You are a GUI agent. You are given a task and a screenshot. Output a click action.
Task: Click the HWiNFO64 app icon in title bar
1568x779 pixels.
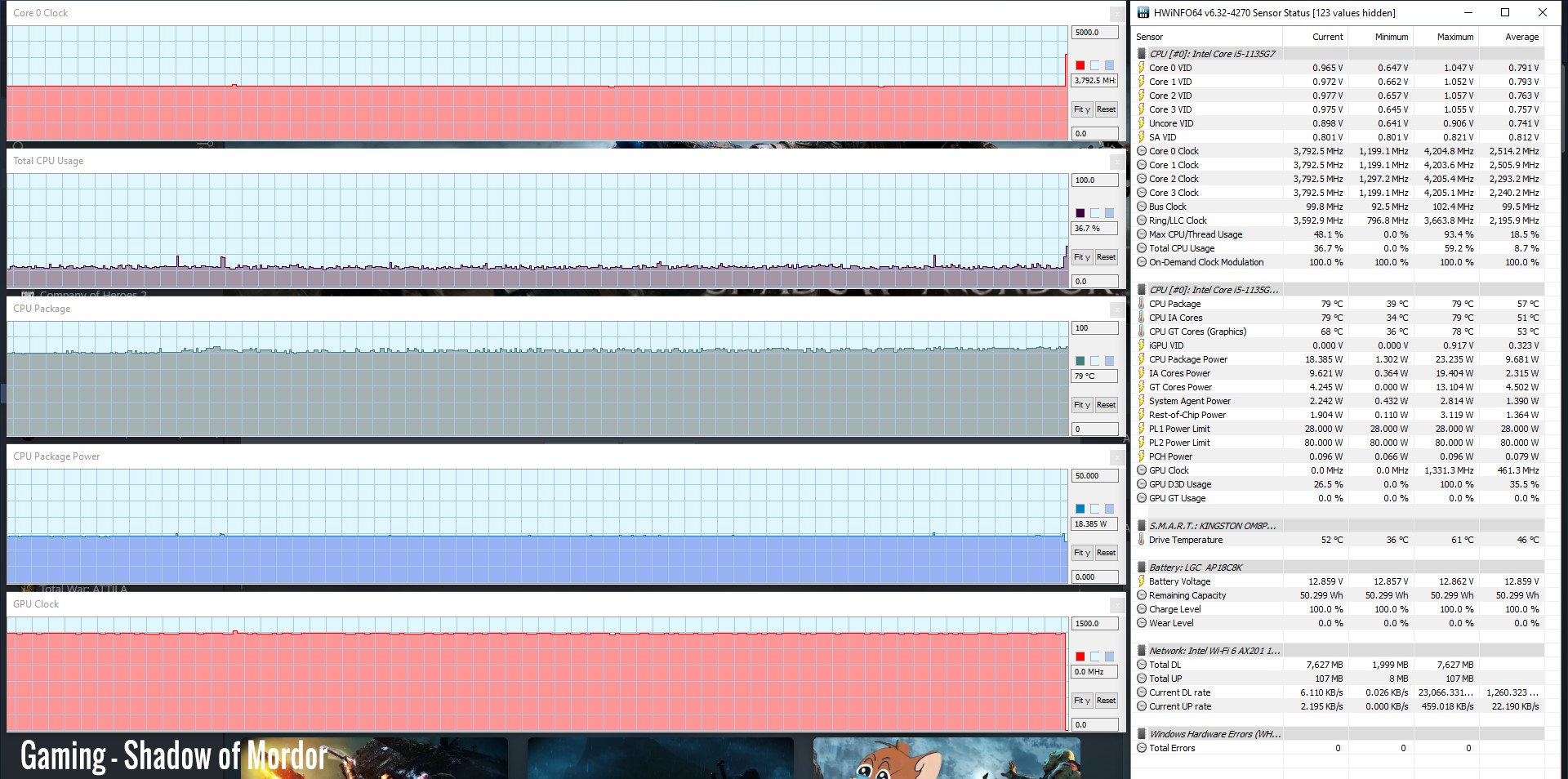[x=1143, y=12]
